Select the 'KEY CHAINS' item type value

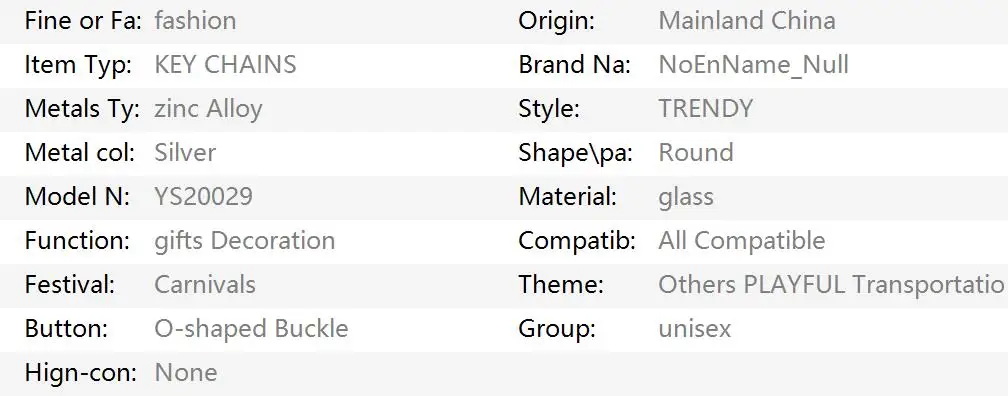point(225,64)
